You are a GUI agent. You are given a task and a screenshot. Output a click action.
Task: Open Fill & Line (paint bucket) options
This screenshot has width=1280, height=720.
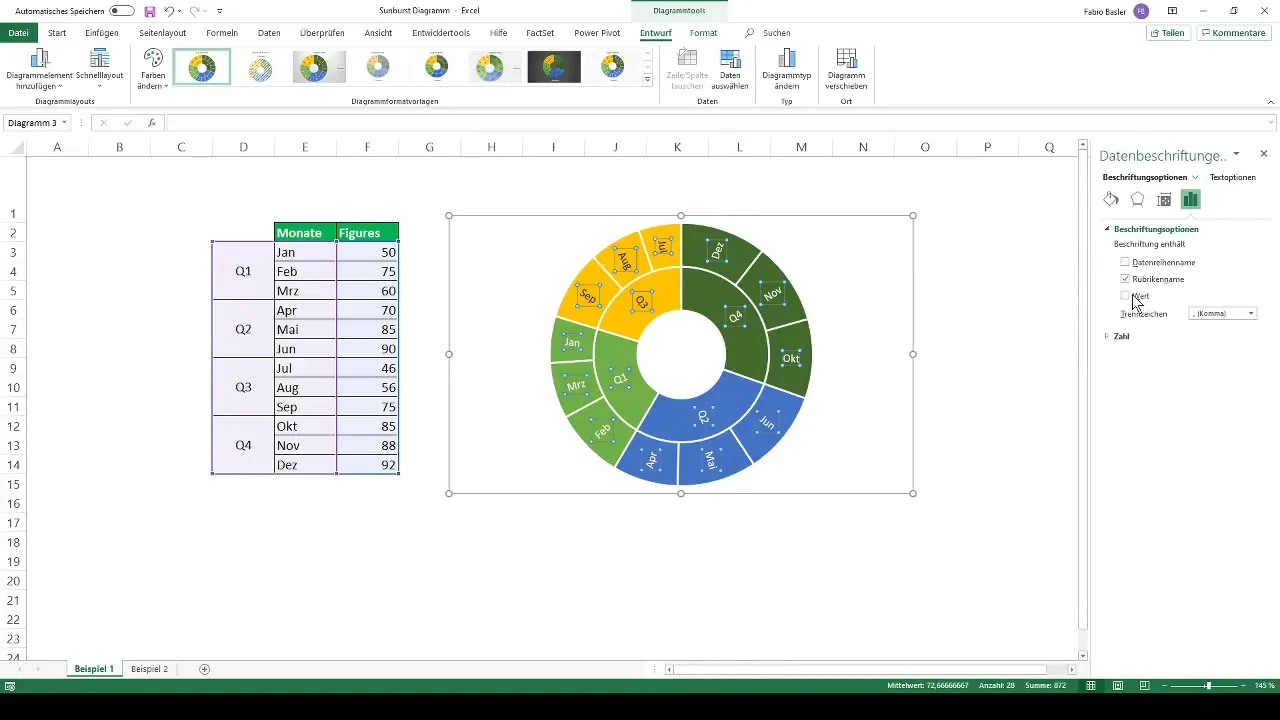(x=1111, y=199)
